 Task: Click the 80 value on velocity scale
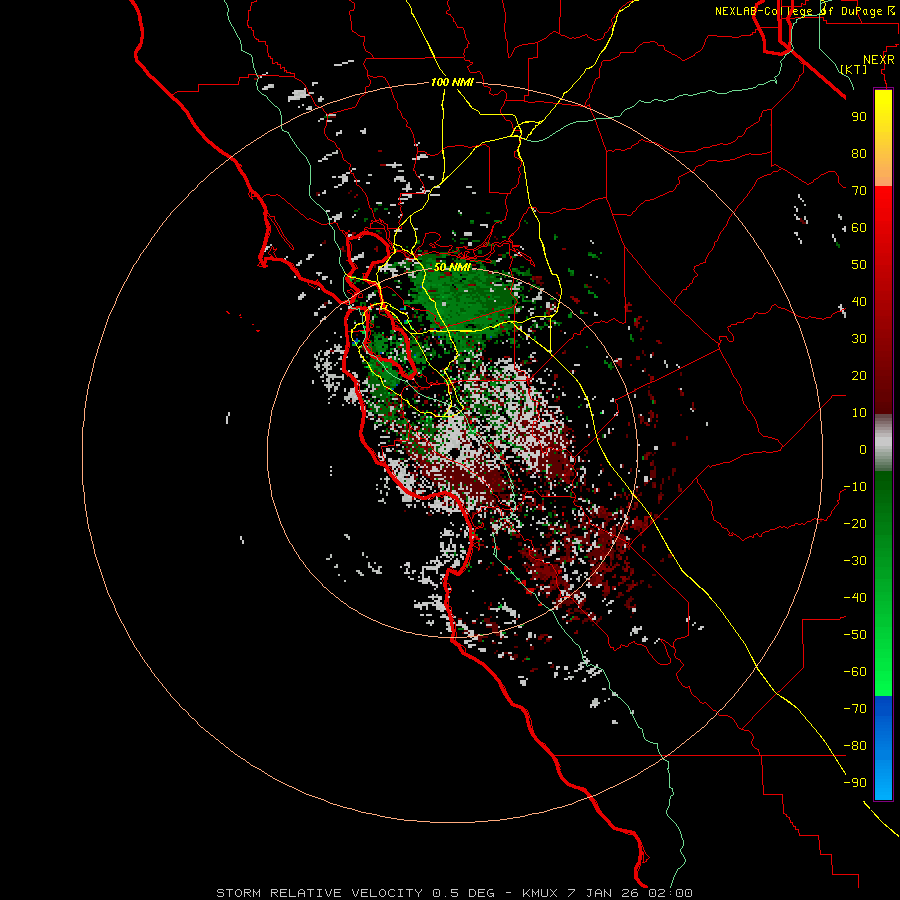[859, 153]
